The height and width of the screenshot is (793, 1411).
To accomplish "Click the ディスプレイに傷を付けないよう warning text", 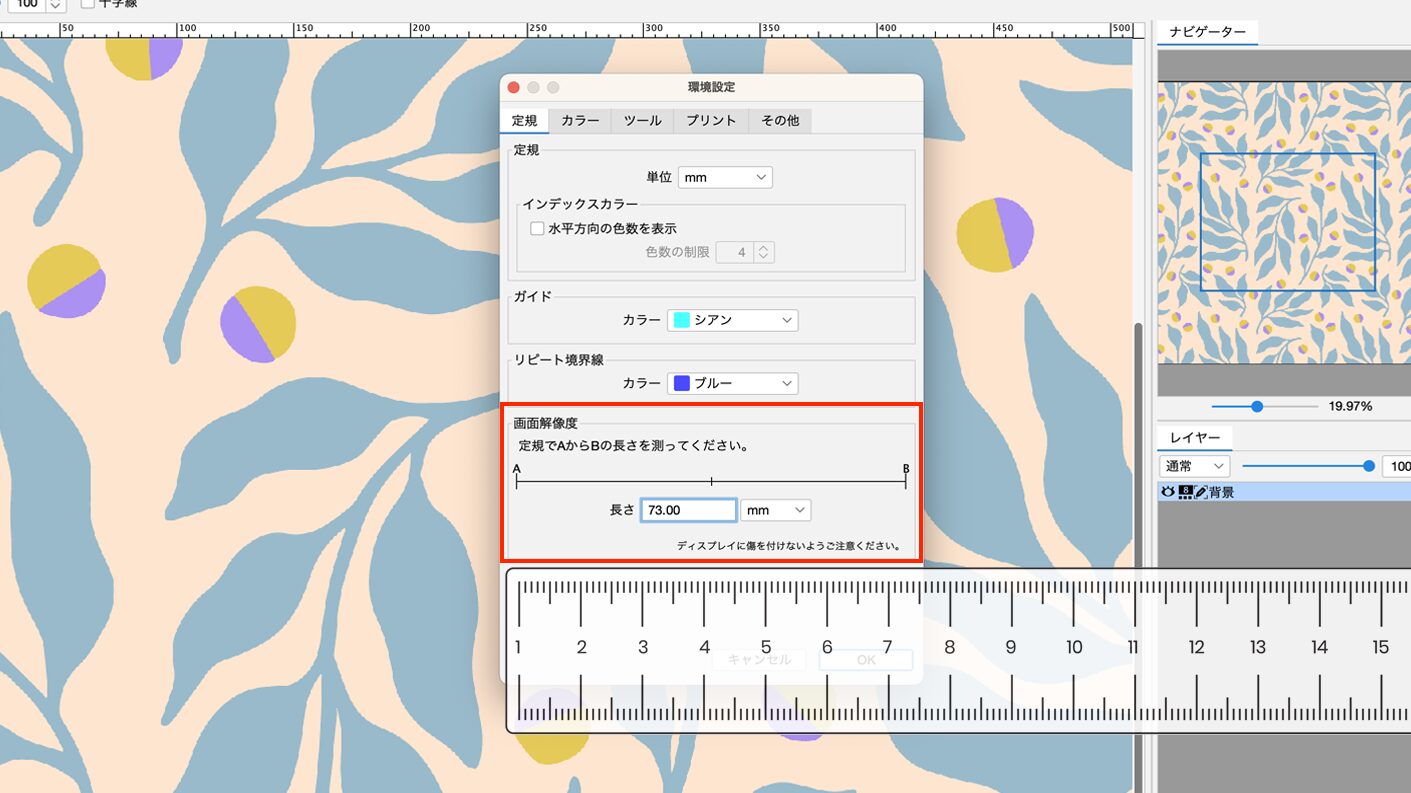I will point(789,546).
